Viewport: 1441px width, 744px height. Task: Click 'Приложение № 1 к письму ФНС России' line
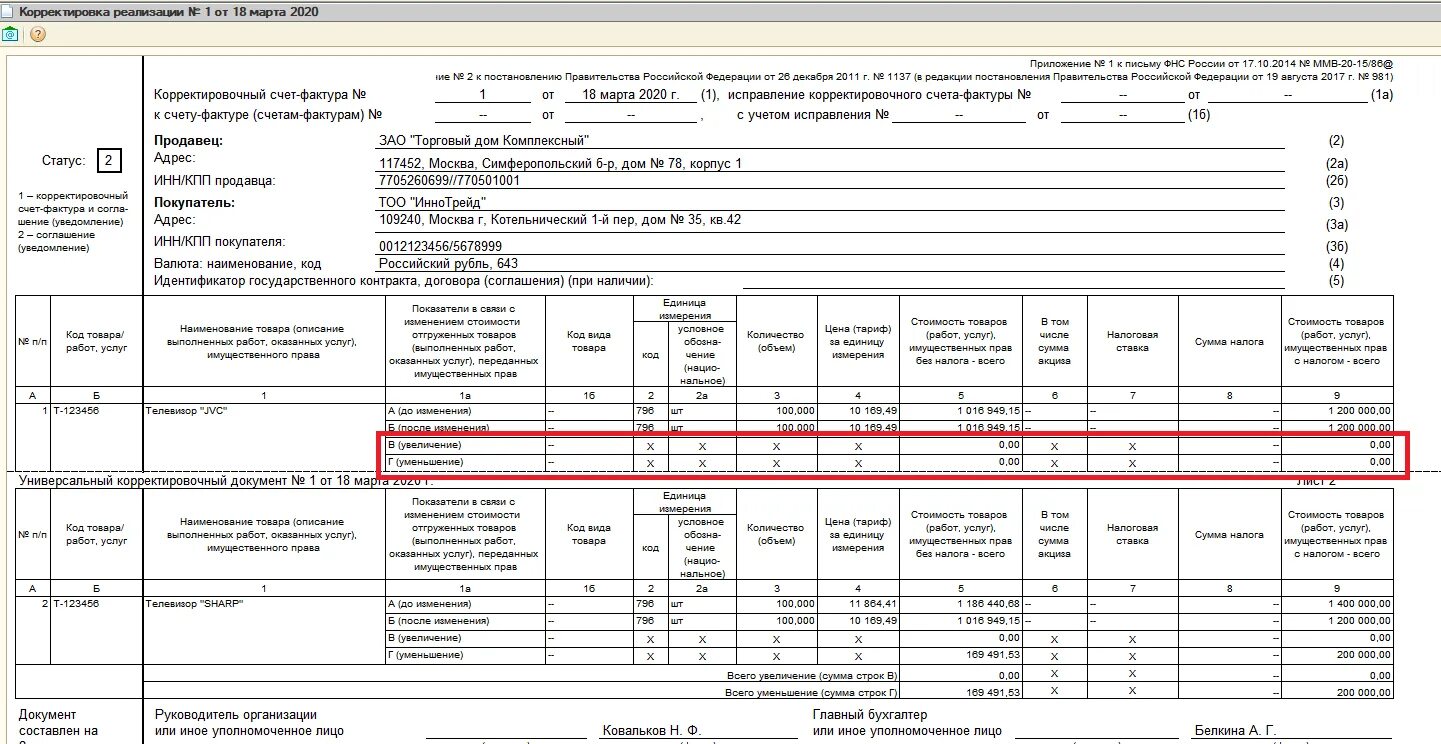click(1211, 63)
